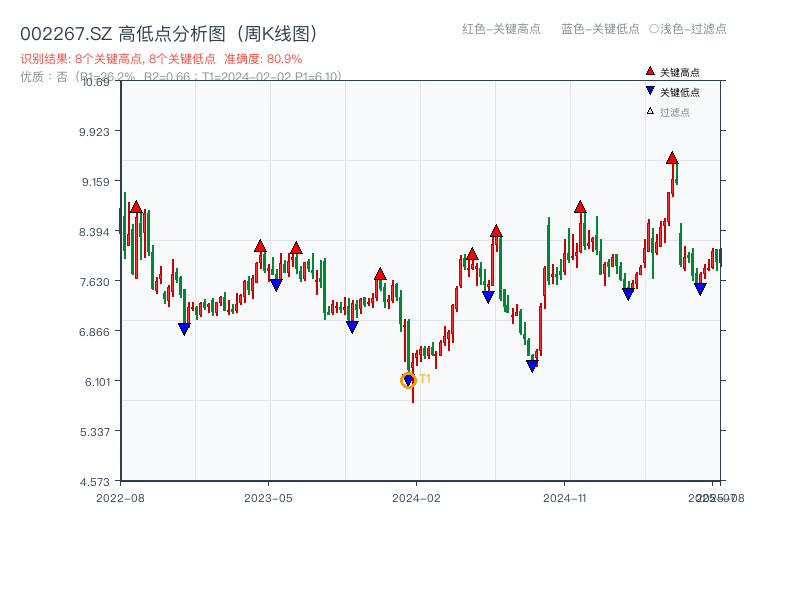The width and height of the screenshot is (800, 600).
Task: Click y-axis value 5.337
Action: 94,432
